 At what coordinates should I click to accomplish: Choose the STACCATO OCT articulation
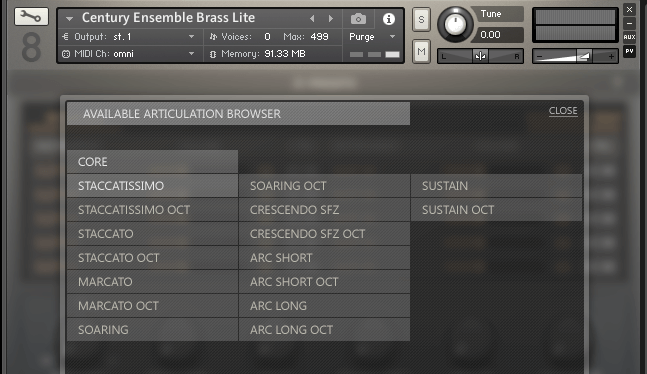(x=152, y=258)
